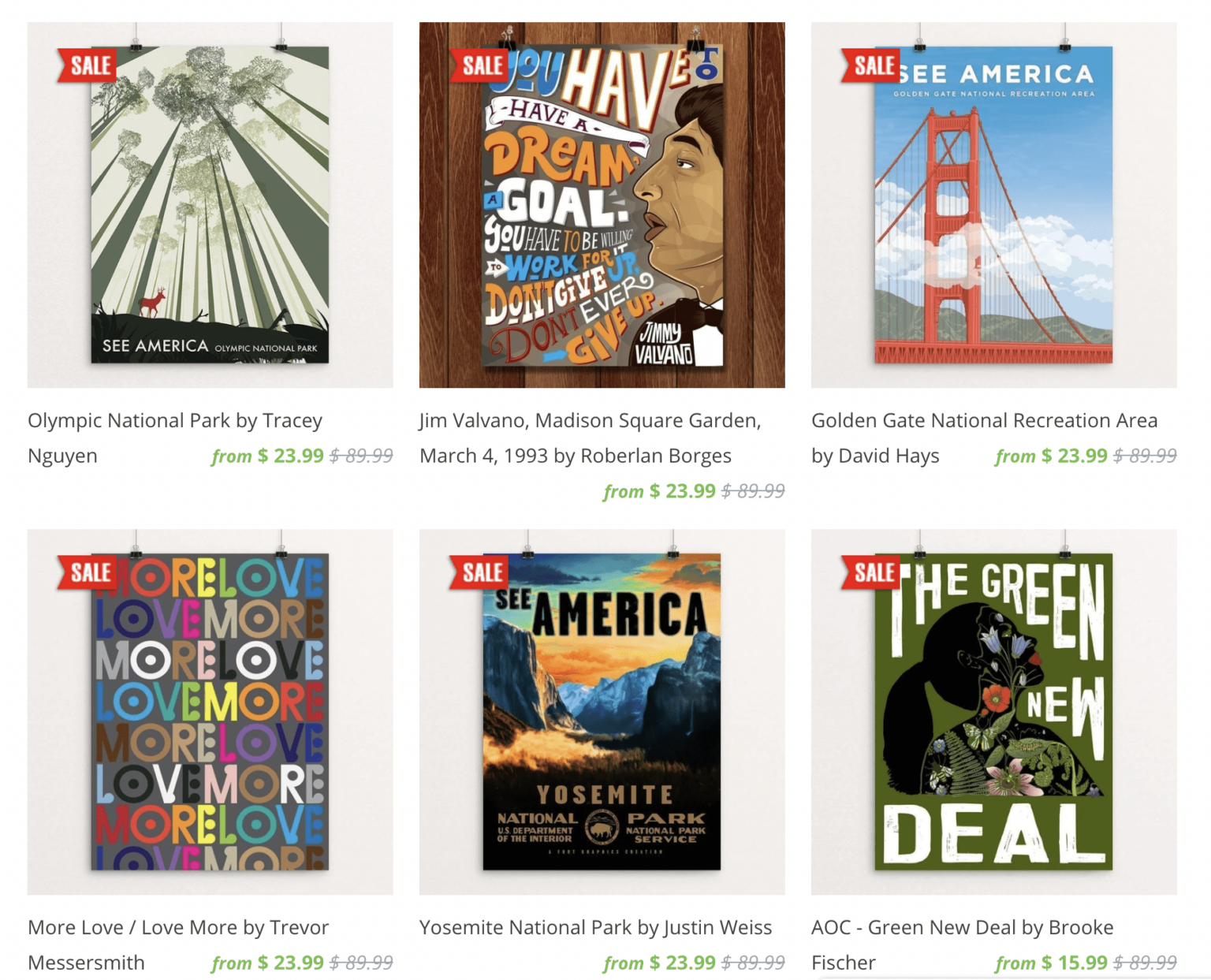Screen dimensions: 1211x980
Task: Open Yosemite National Park by Justin Weiss title
Action: (595, 927)
